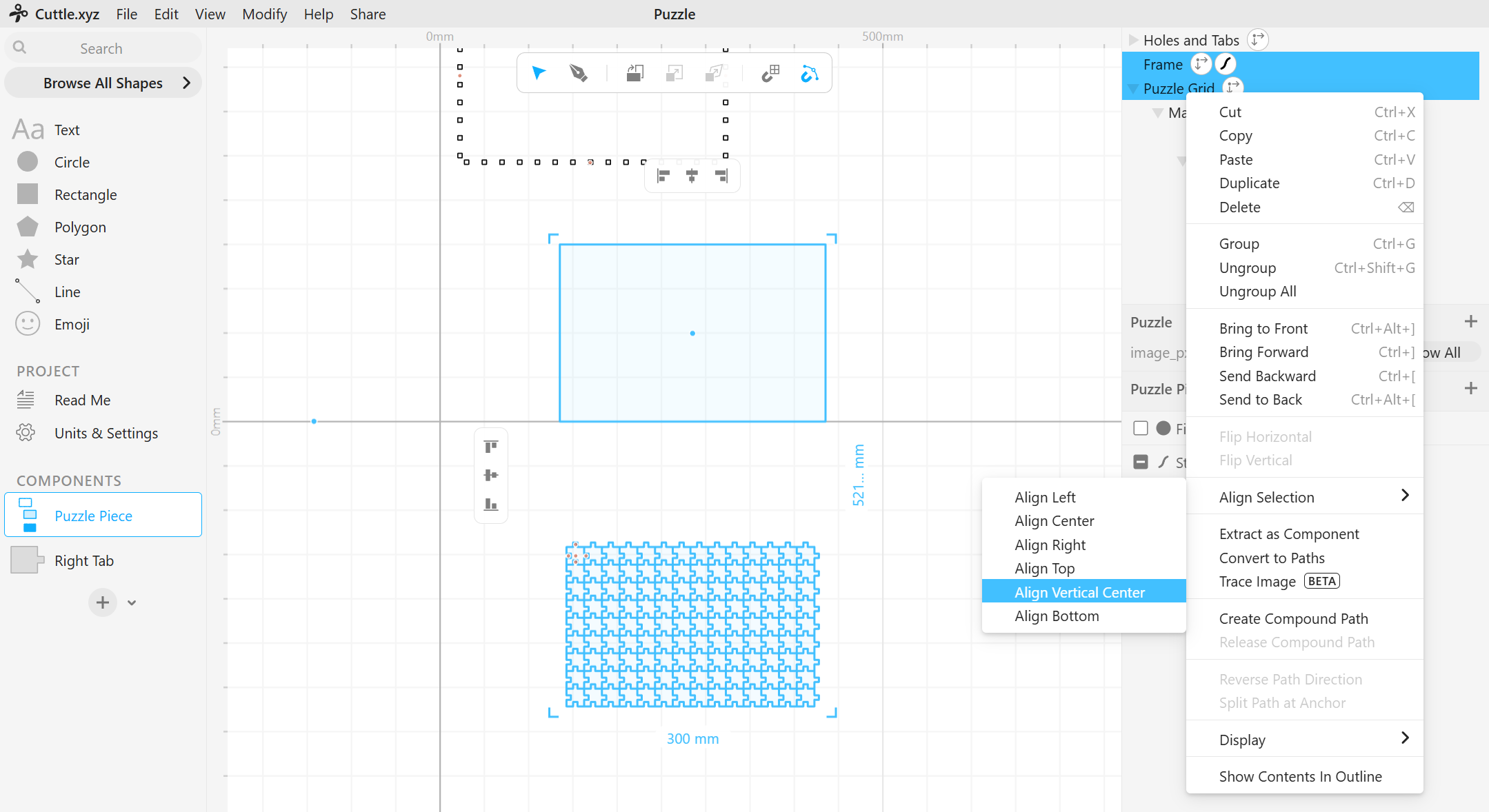Open the Modify menu
Image resolution: width=1489 pixels, height=812 pixels.
point(264,14)
